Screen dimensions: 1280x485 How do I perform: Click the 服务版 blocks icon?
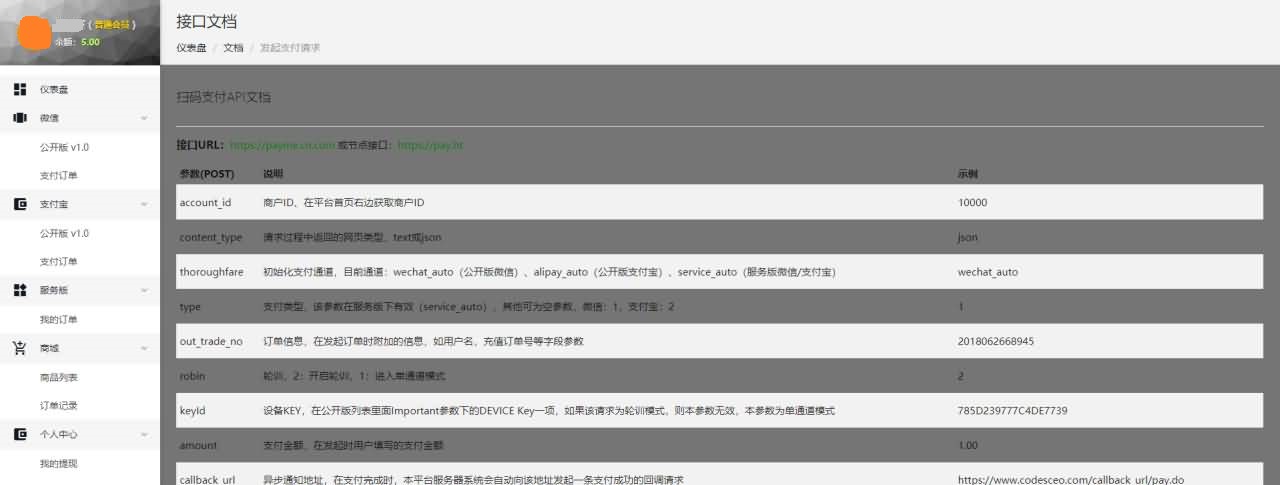pyautogui.click(x=20, y=290)
